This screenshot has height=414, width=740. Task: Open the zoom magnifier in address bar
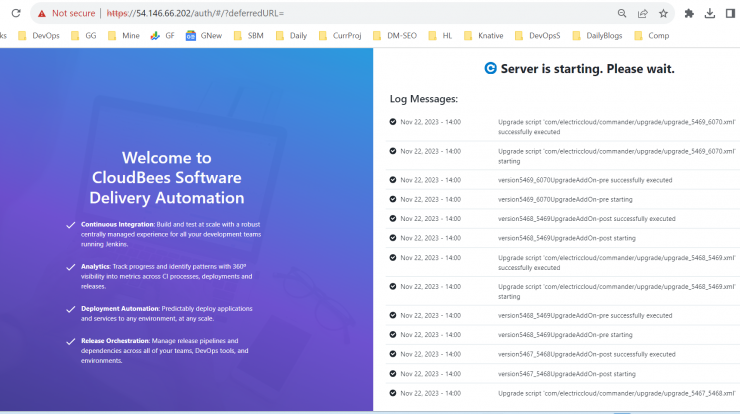(x=622, y=14)
